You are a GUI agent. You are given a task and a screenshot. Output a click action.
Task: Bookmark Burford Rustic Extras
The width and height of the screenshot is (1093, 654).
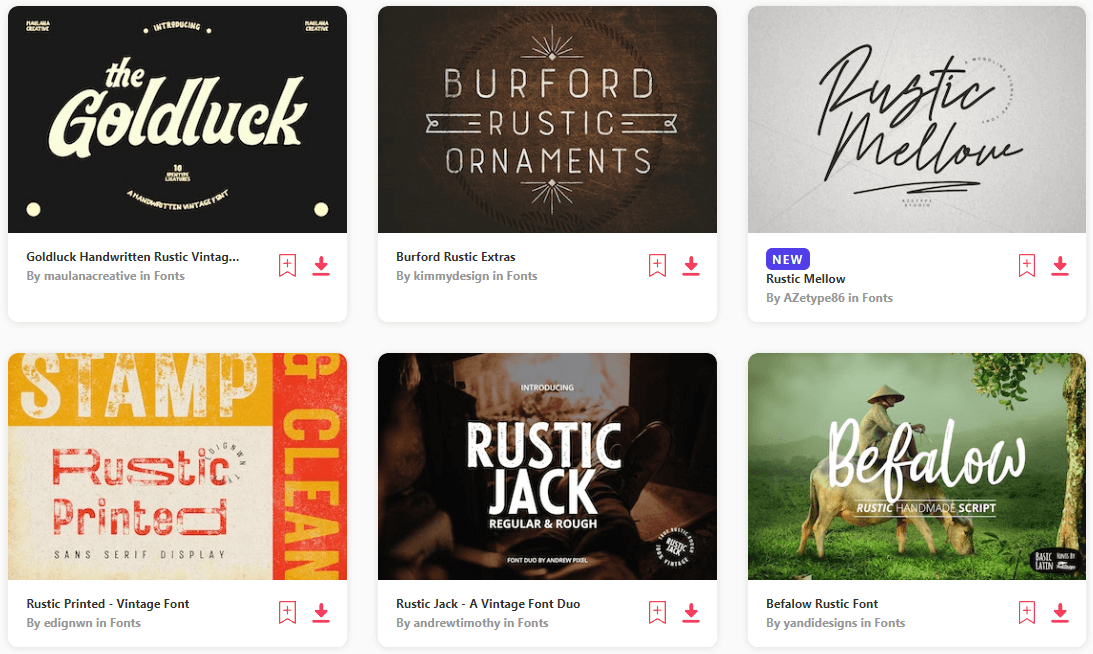pos(657,265)
